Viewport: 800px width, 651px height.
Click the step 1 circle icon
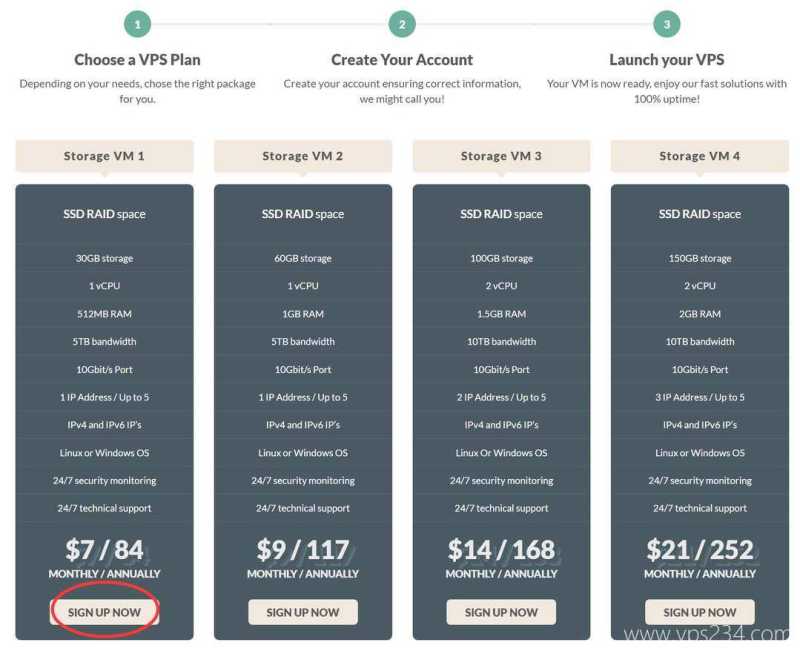(x=138, y=24)
